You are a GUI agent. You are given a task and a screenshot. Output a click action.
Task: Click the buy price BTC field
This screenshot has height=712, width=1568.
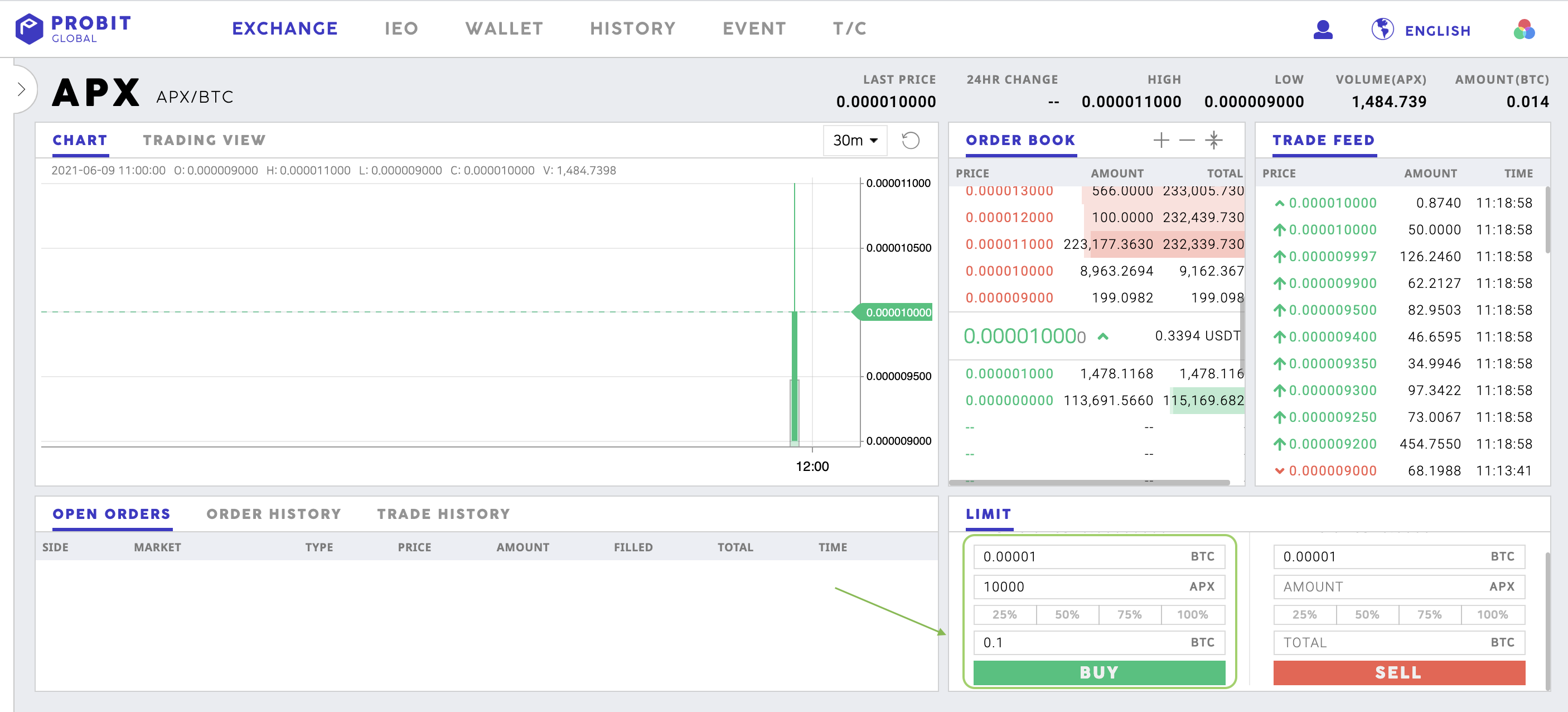(x=1099, y=557)
